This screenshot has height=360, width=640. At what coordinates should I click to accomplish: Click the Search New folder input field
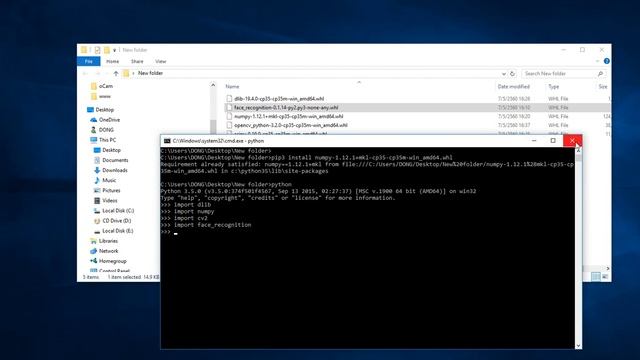(559, 73)
